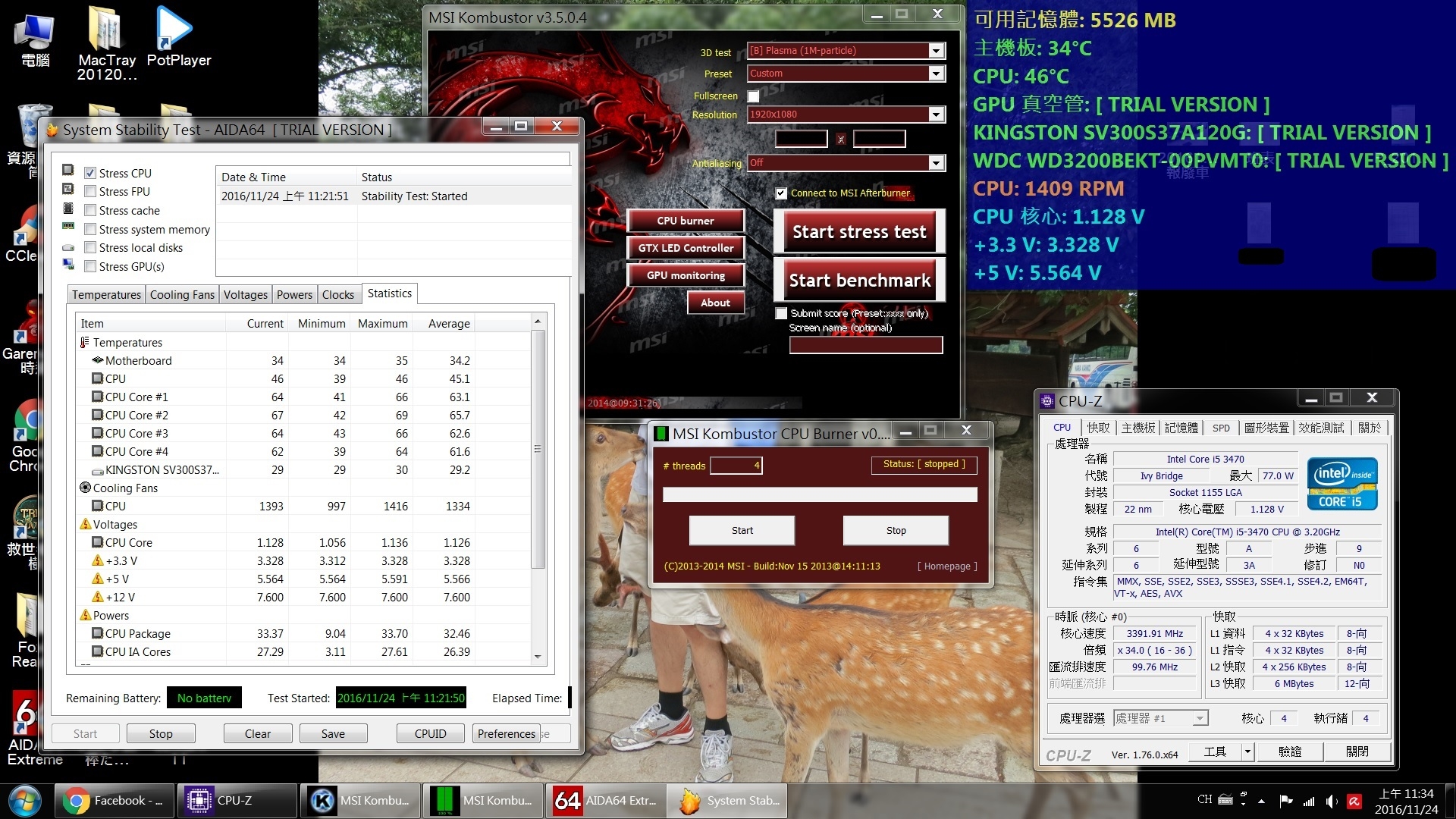This screenshot has height=819, width=1456.
Task: Switch to Voltages tab
Action: [x=246, y=295]
